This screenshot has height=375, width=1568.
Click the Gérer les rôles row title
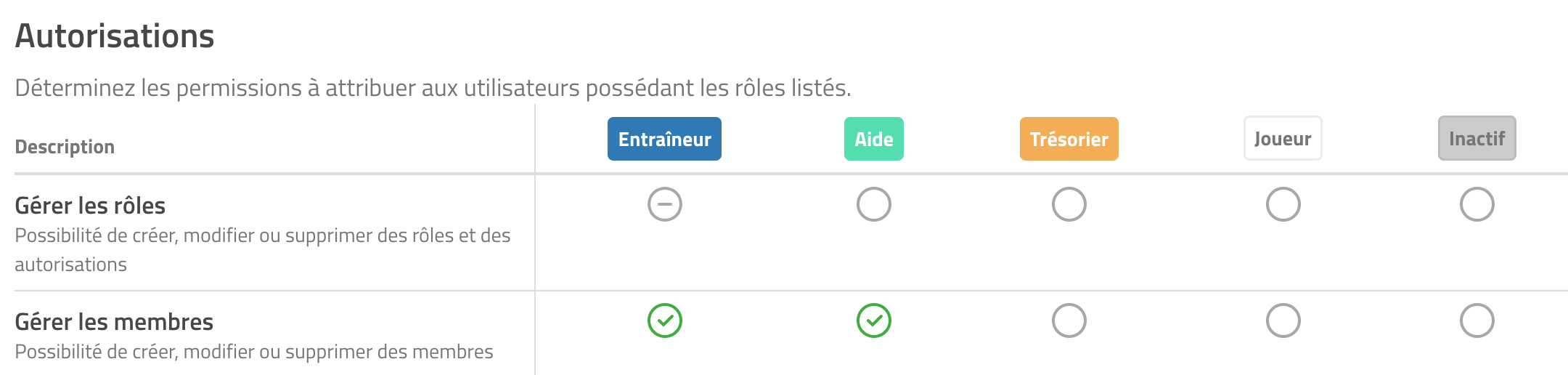pyautogui.click(x=90, y=206)
